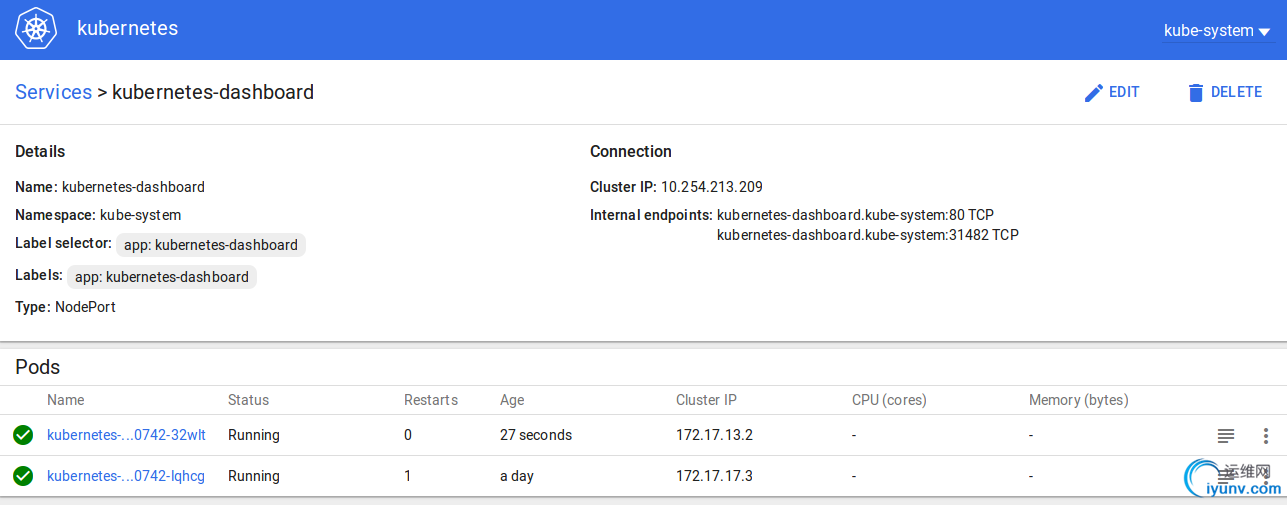Screen dimensions: 1287x505
Task: Open more actions menu for 32wlt pod
Action: 1265,435
